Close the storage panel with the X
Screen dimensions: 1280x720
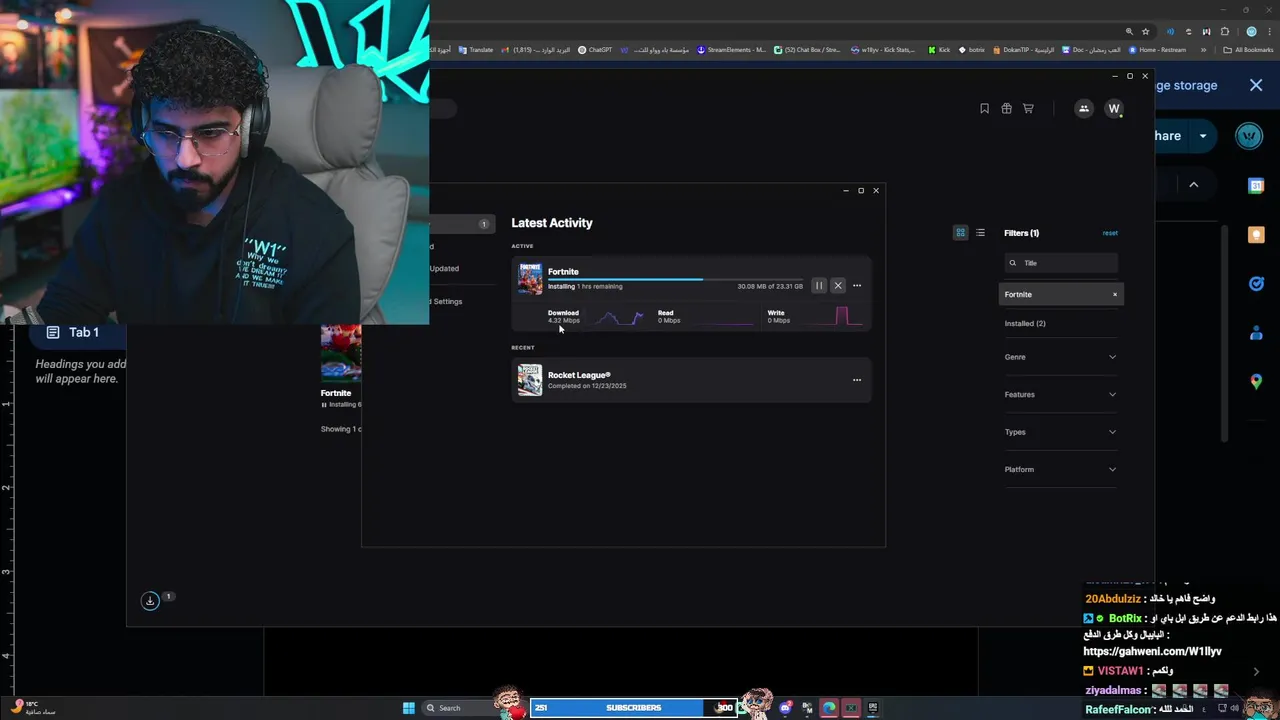coord(1256,86)
